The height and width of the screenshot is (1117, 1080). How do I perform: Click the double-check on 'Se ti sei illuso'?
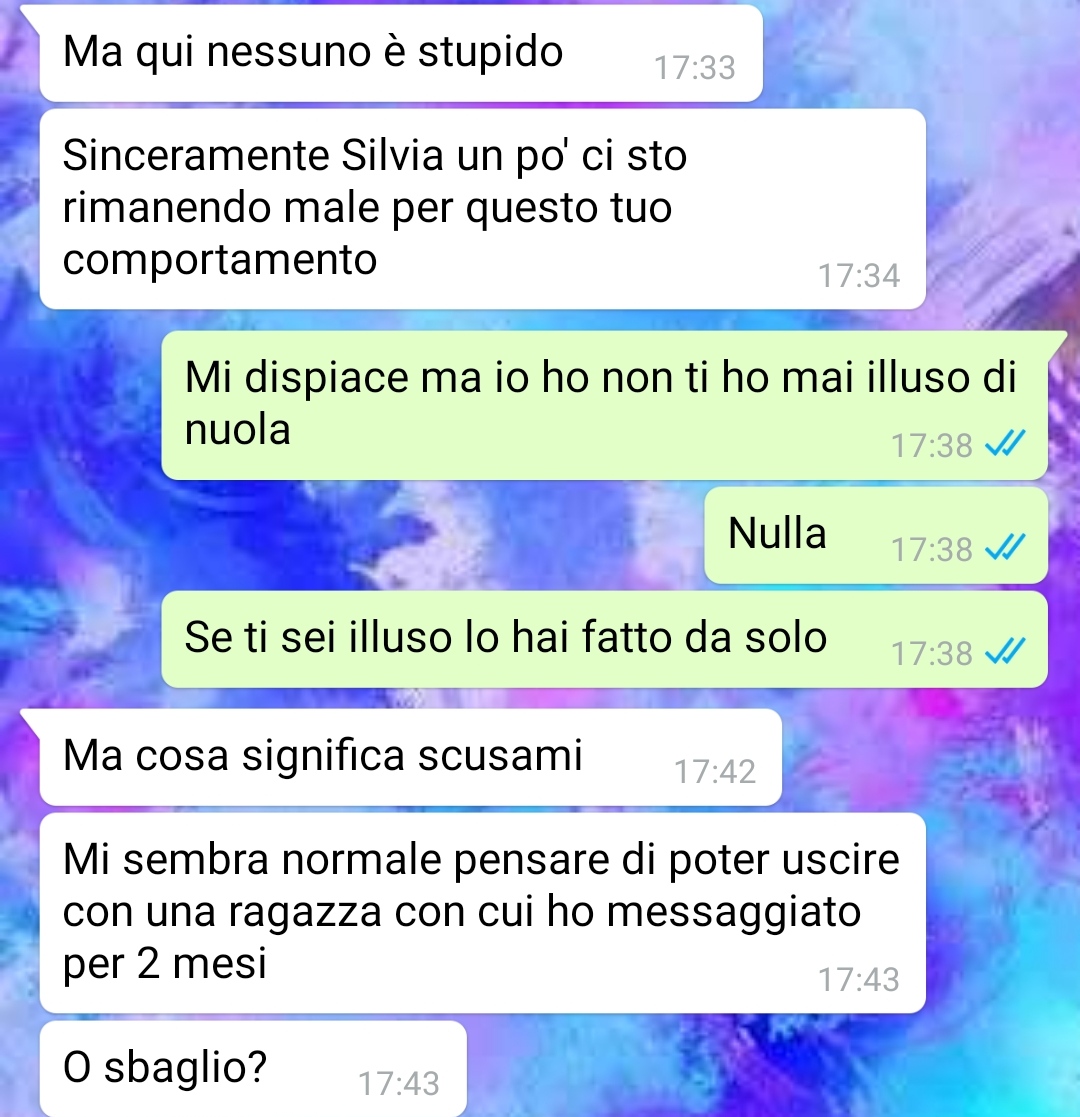pos(1004,652)
